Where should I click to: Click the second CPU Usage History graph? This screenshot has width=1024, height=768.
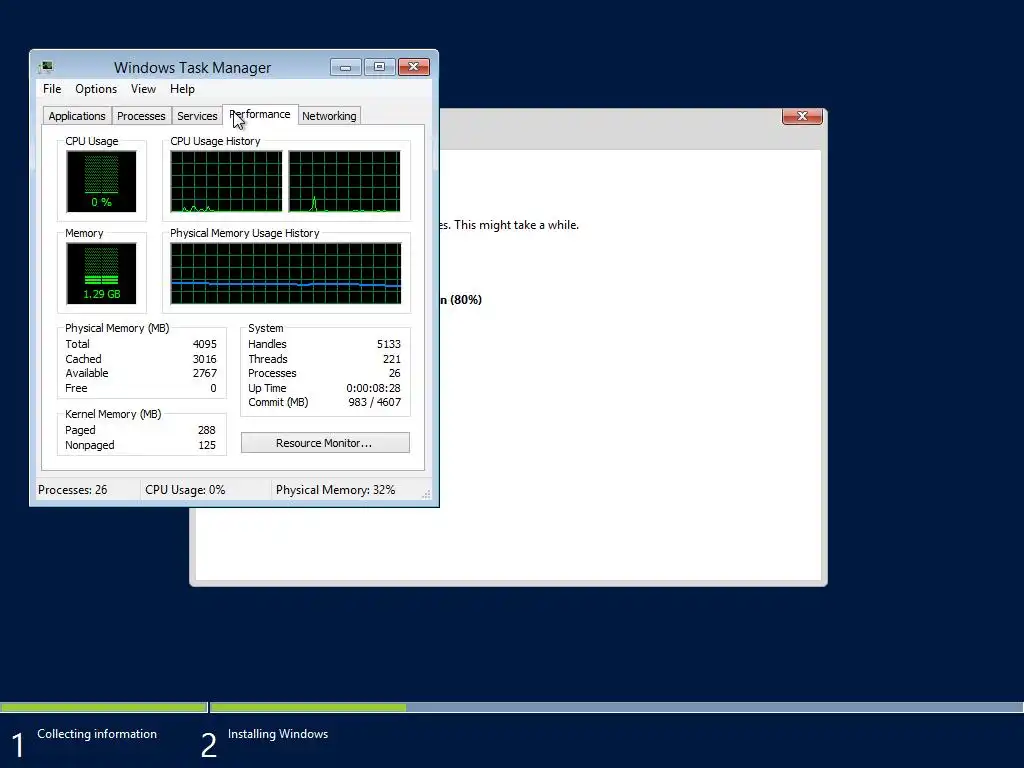click(x=344, y=182)
